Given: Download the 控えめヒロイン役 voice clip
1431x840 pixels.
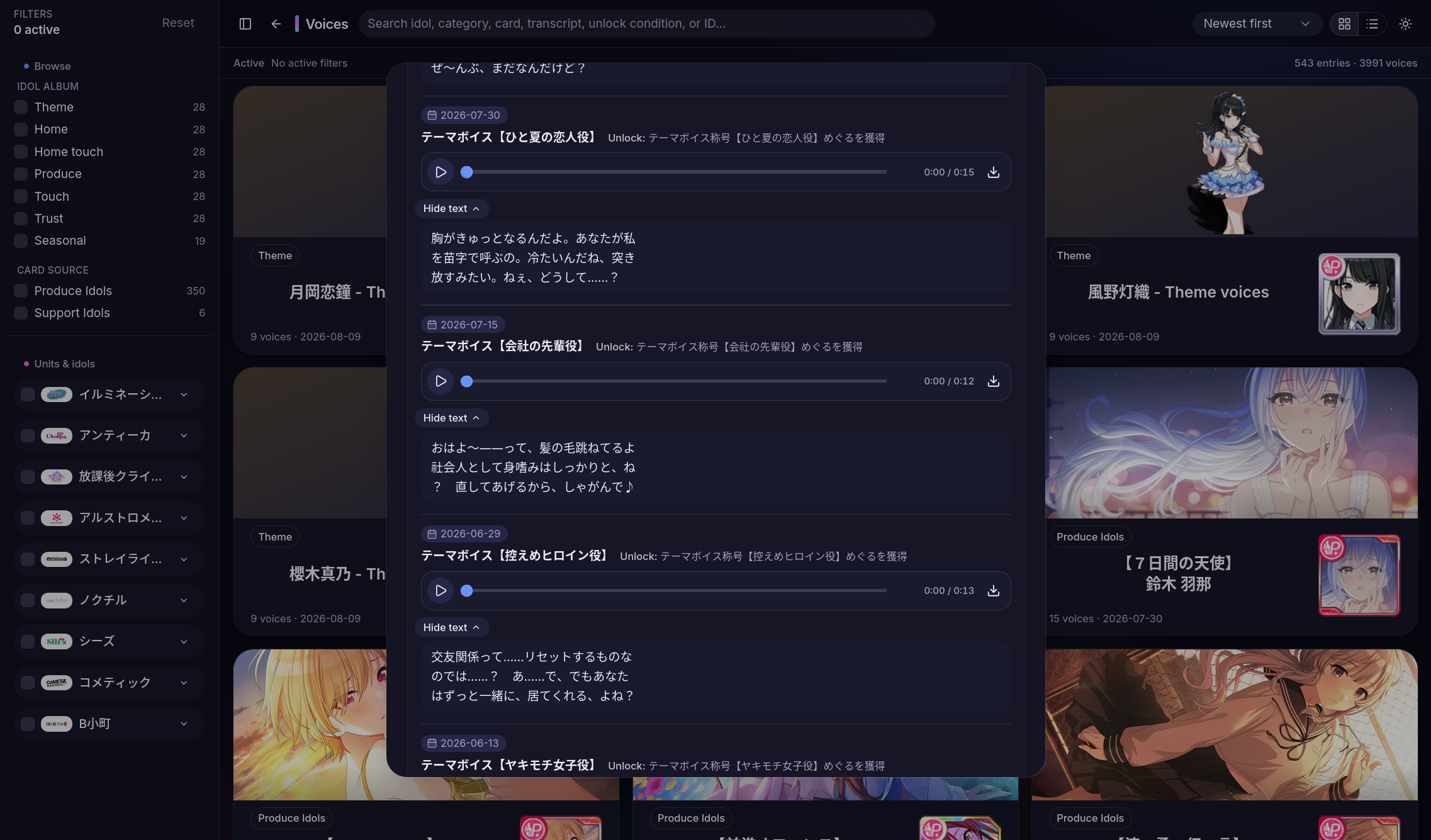Looking at the screenshot, I should [993, 591].
